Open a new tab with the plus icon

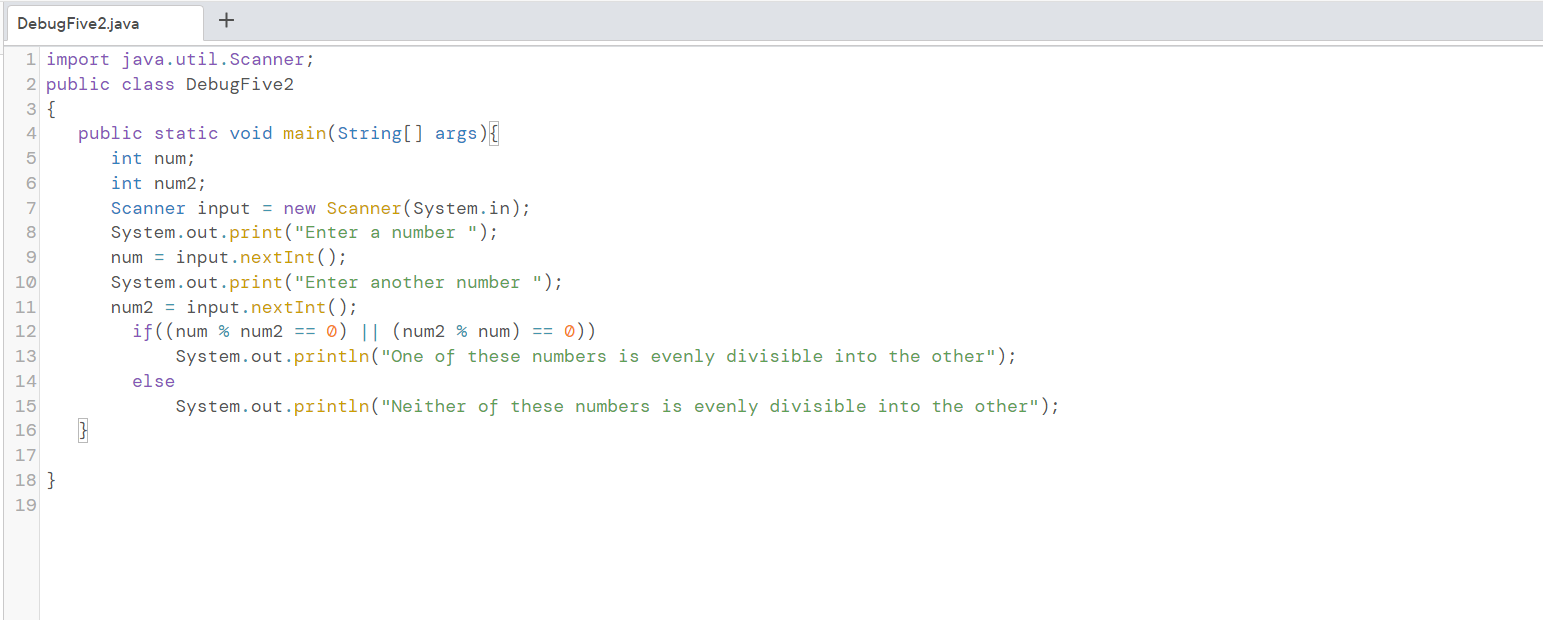coord(226,19)
